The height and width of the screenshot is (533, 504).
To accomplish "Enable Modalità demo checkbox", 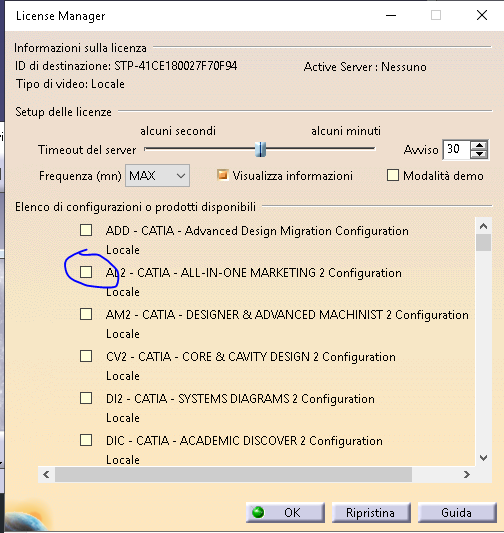I will [x=393, y=175].
